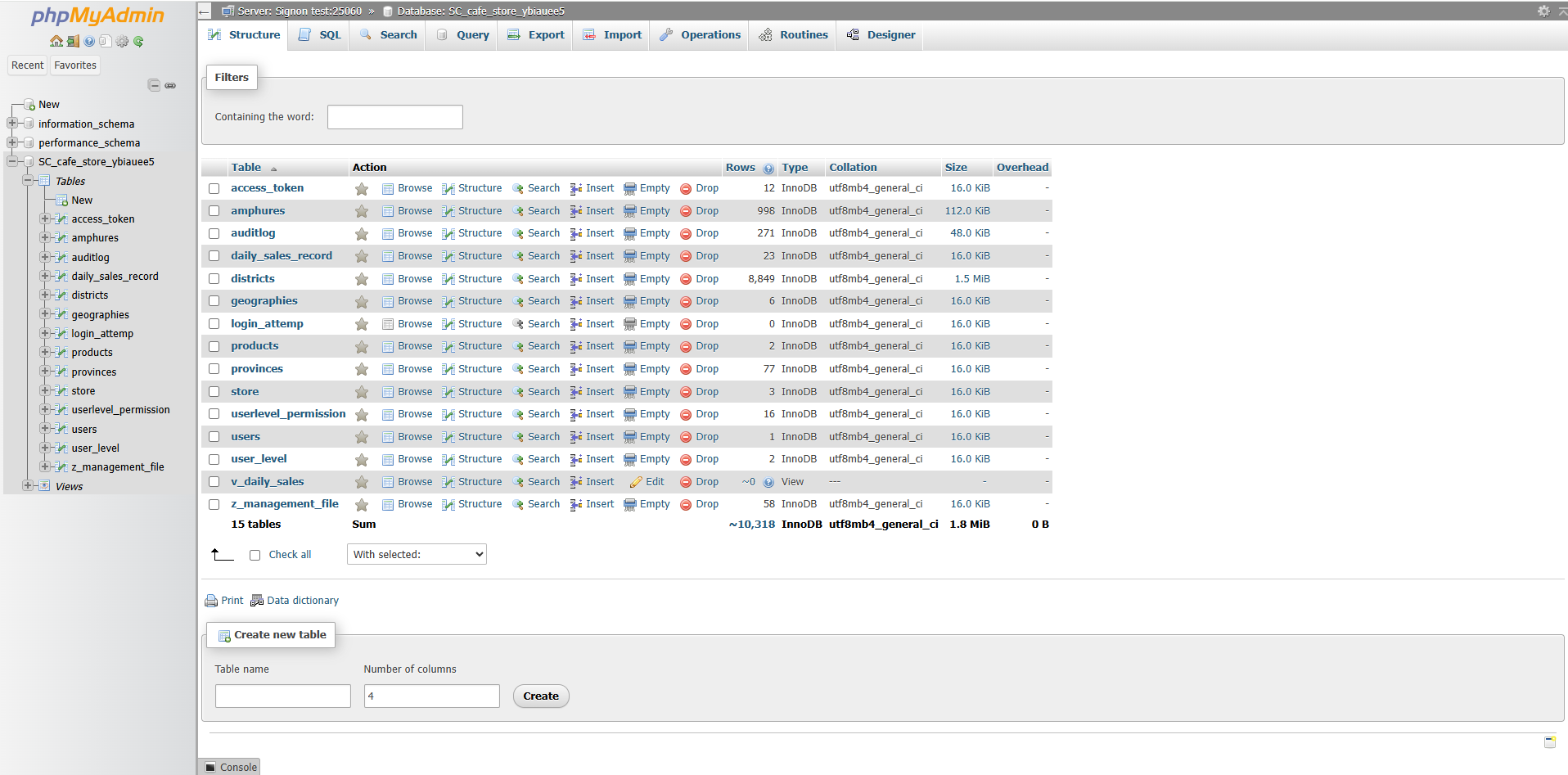Expand the users table in tree

(x=45, y=428)
